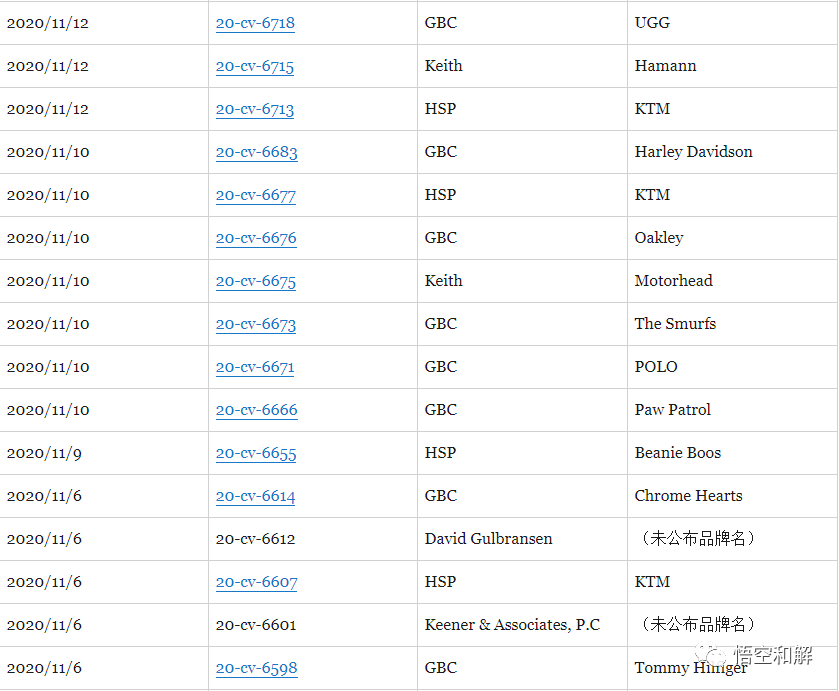Open case link 20-cv-6607
This screenshot has height=691, width=839.
(x=256, y=582)
